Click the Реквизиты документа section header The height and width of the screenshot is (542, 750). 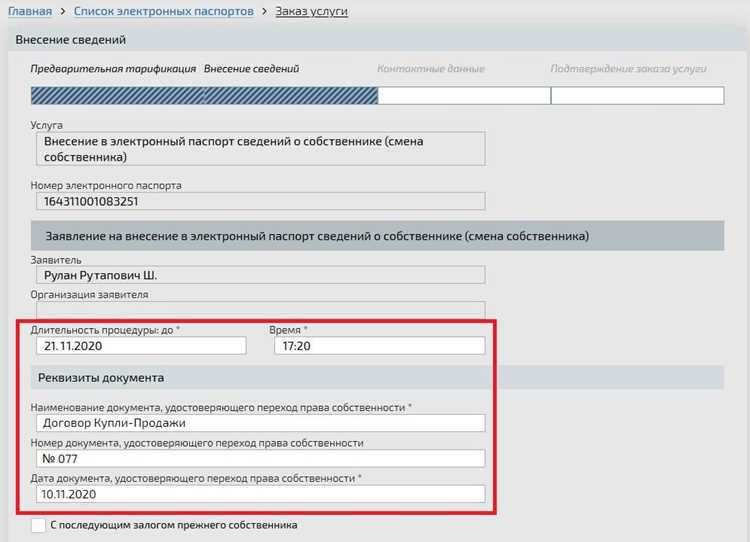click(377, 377)
